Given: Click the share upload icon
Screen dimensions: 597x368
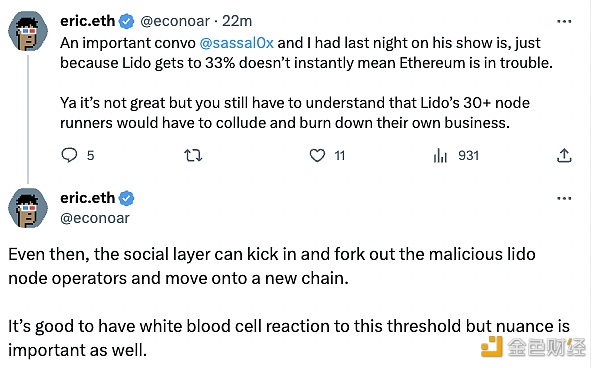Looking at the screenshot, I should (564, 155).
